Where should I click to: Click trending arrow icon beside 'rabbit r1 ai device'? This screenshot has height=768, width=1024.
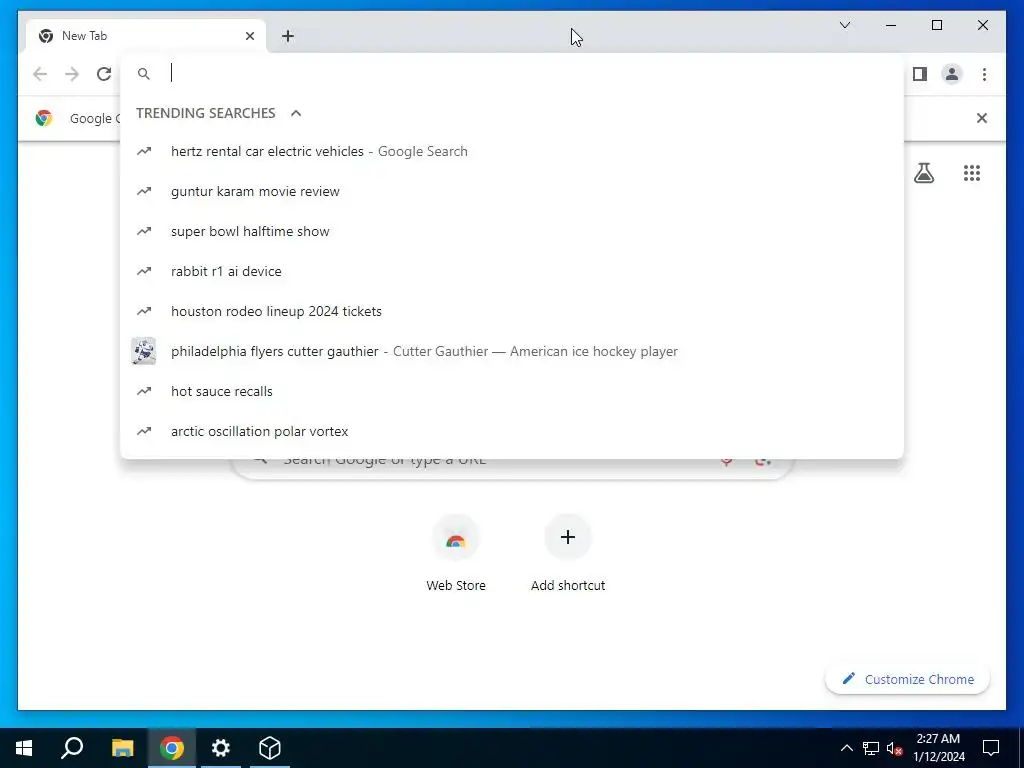pyautogui.click(x=144, y=271)
